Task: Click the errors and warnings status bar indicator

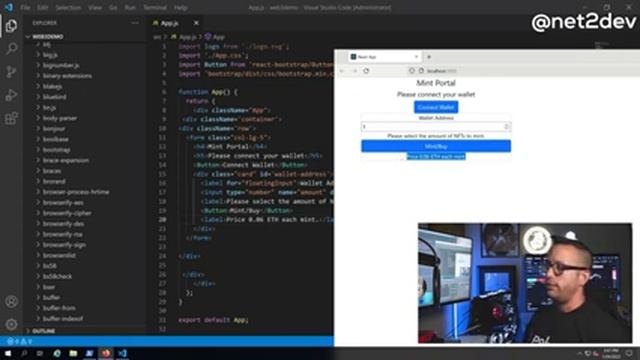Action: pyautogui.click(x=20, y=341)
